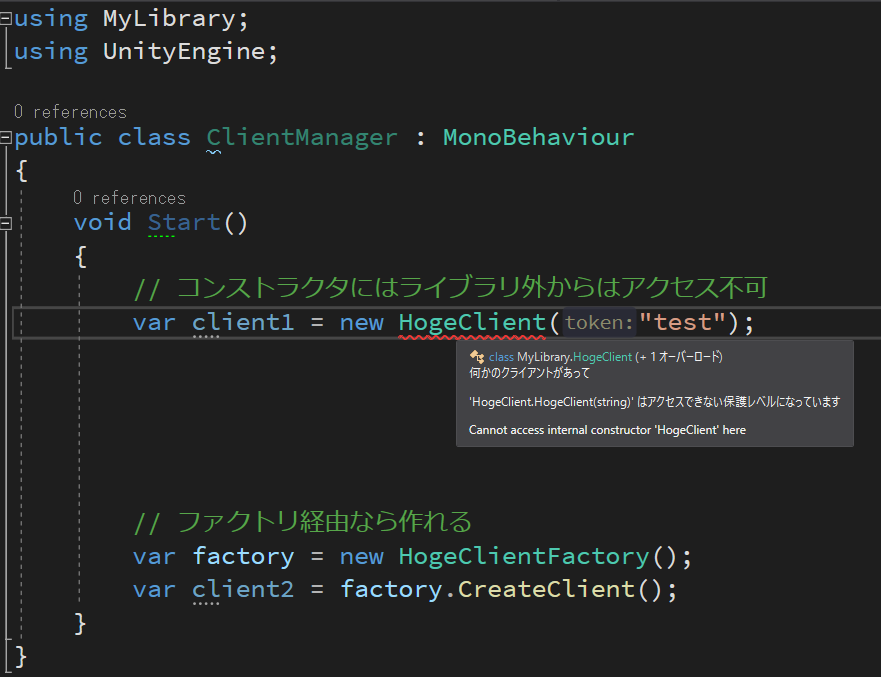The image size is (881, 677).
Task: Click the HogeClient with red error underline
Action: coord(472,322)
